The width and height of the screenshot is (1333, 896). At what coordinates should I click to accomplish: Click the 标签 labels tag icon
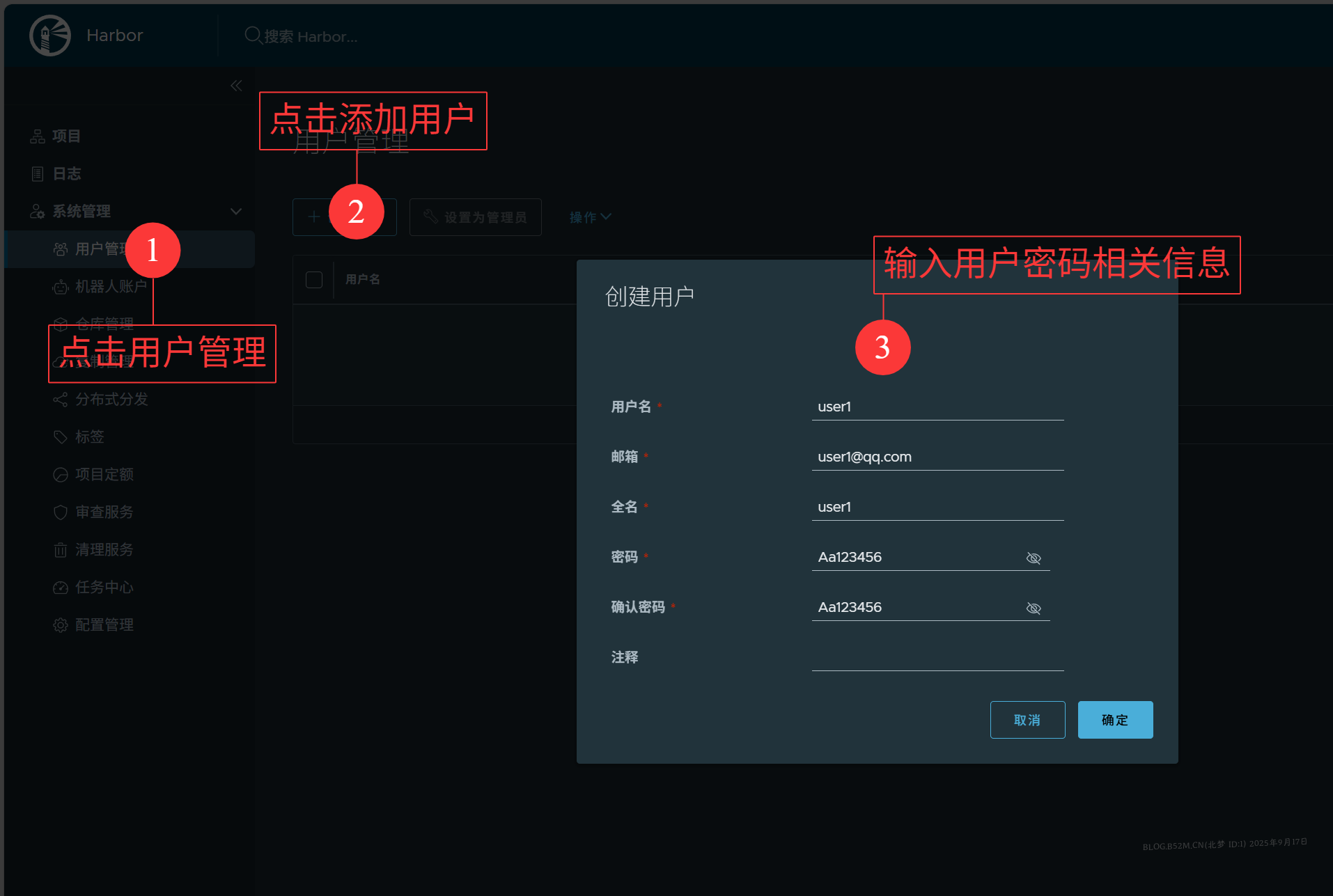click(61, 437)
